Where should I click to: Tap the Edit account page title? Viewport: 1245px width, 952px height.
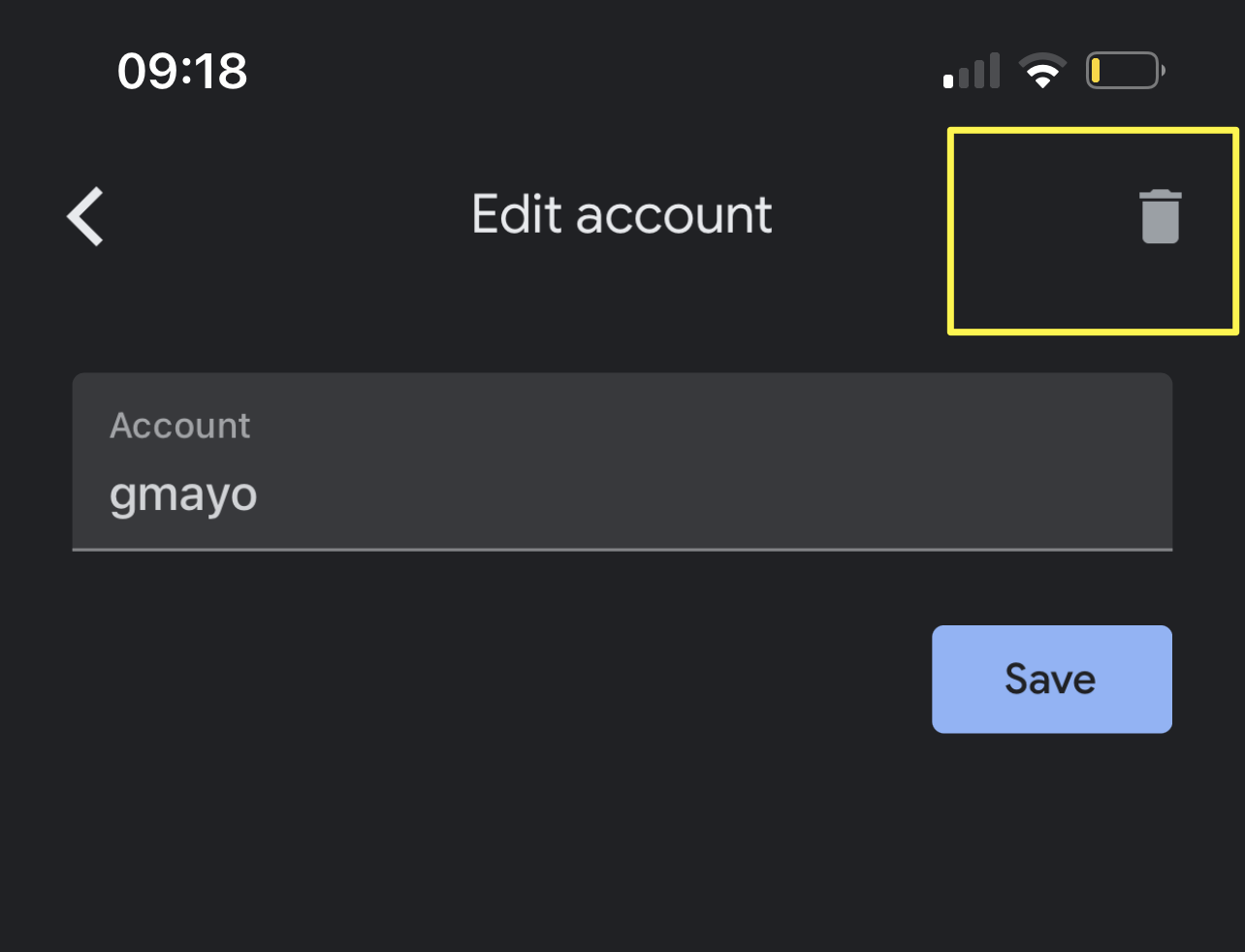click(x=622, y=214)
